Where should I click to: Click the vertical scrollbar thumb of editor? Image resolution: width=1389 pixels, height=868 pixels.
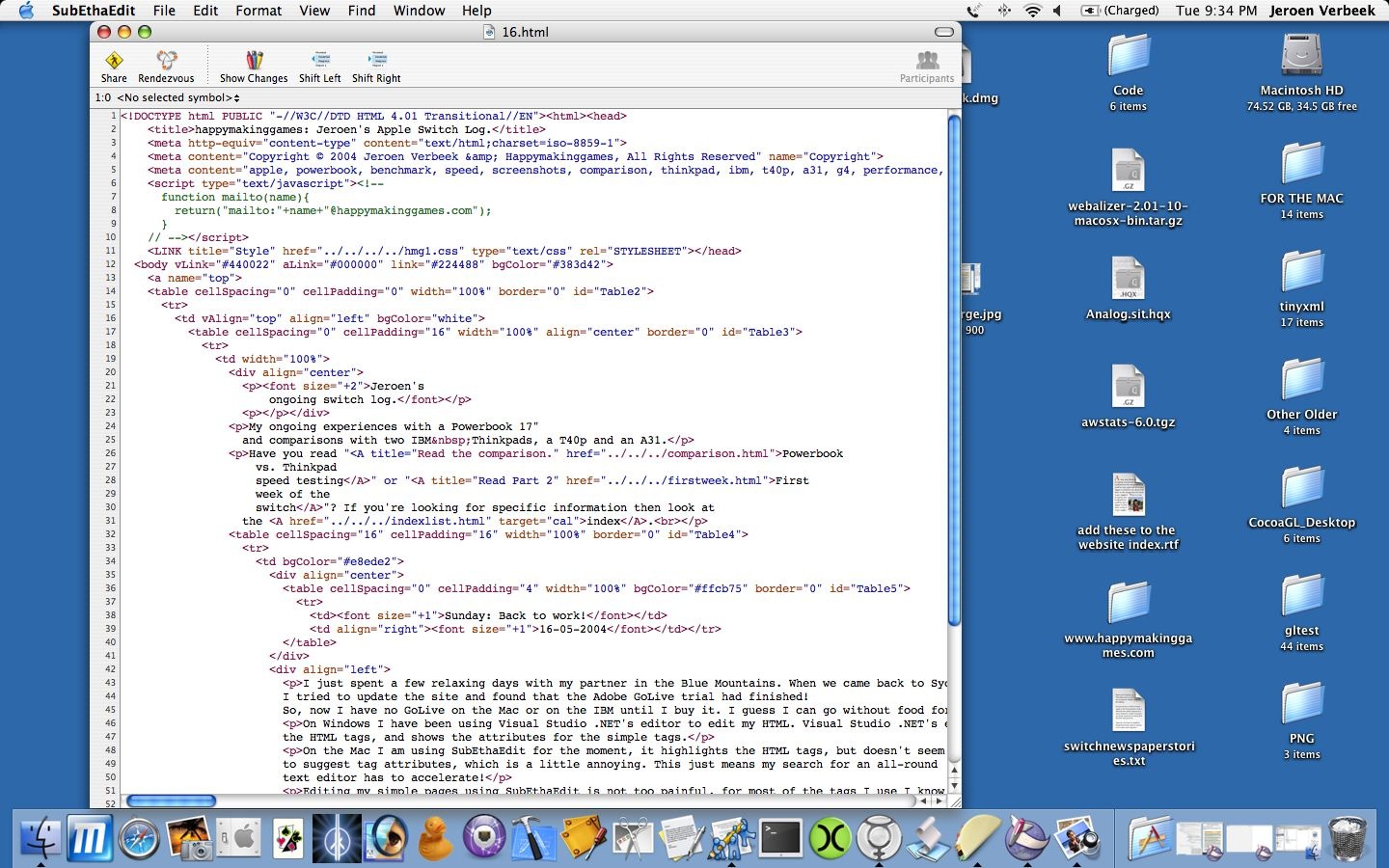tap(954, 371)
